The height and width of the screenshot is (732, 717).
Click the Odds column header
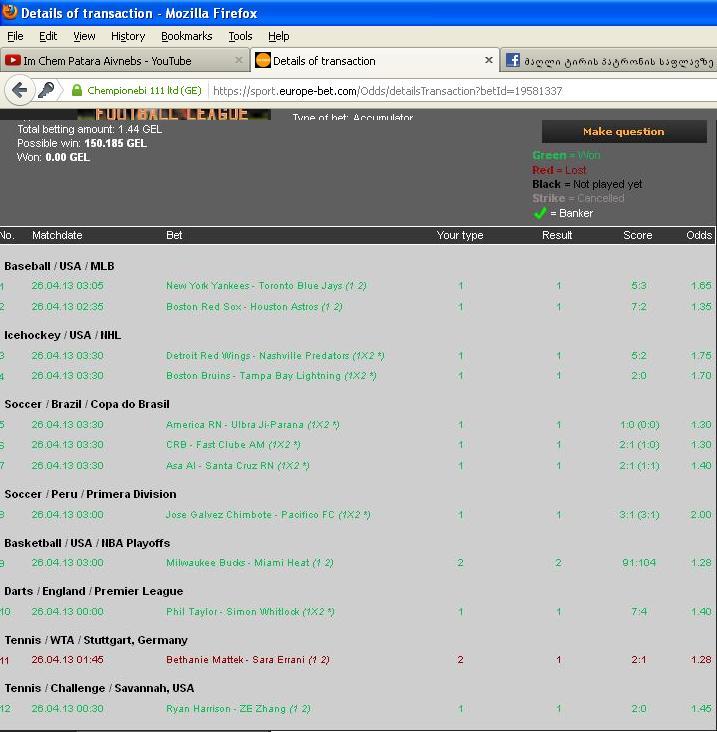click(x=699, y=235)
